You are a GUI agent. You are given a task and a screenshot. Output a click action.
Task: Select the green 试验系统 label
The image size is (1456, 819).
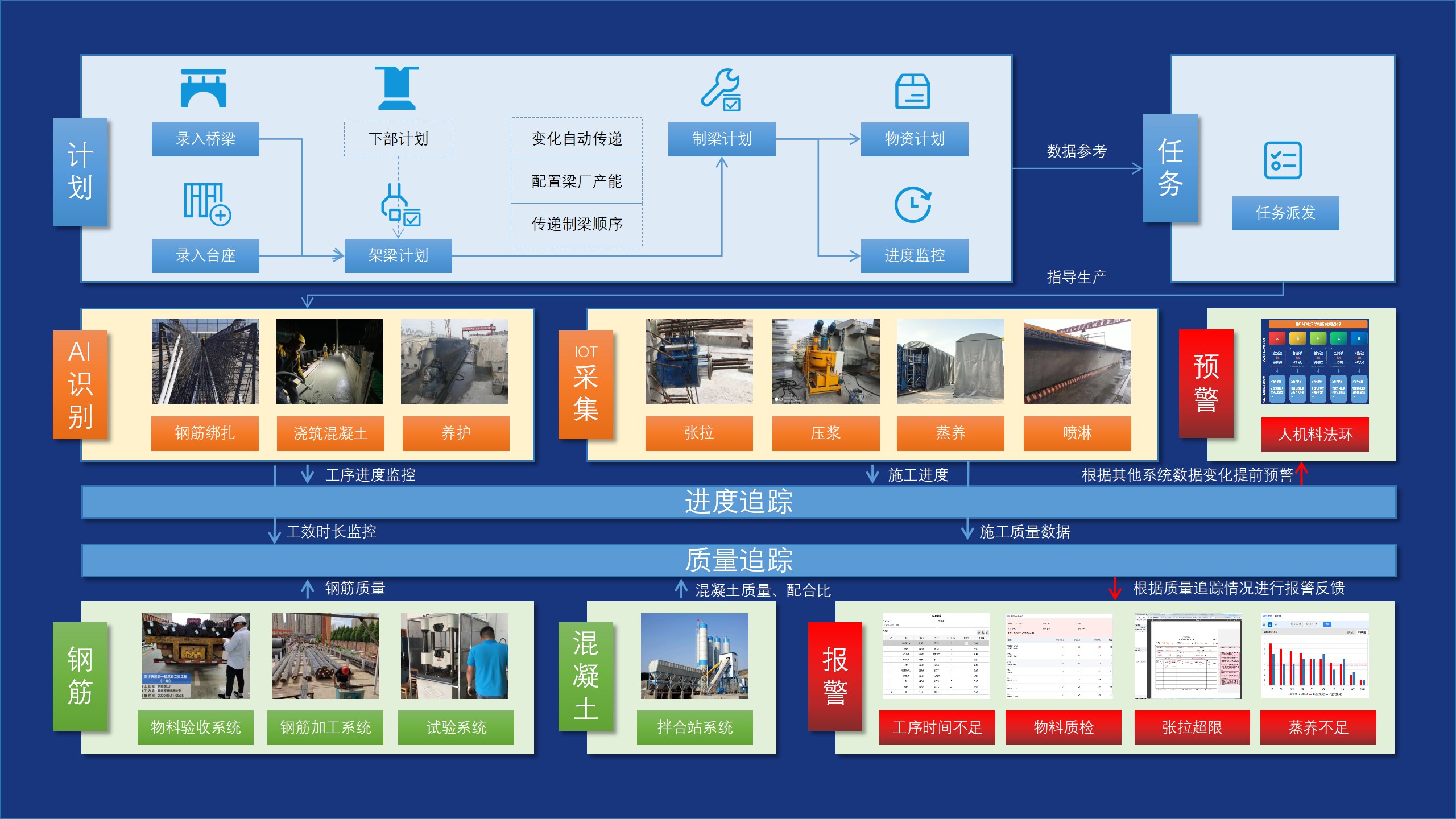tap(456, 727)
